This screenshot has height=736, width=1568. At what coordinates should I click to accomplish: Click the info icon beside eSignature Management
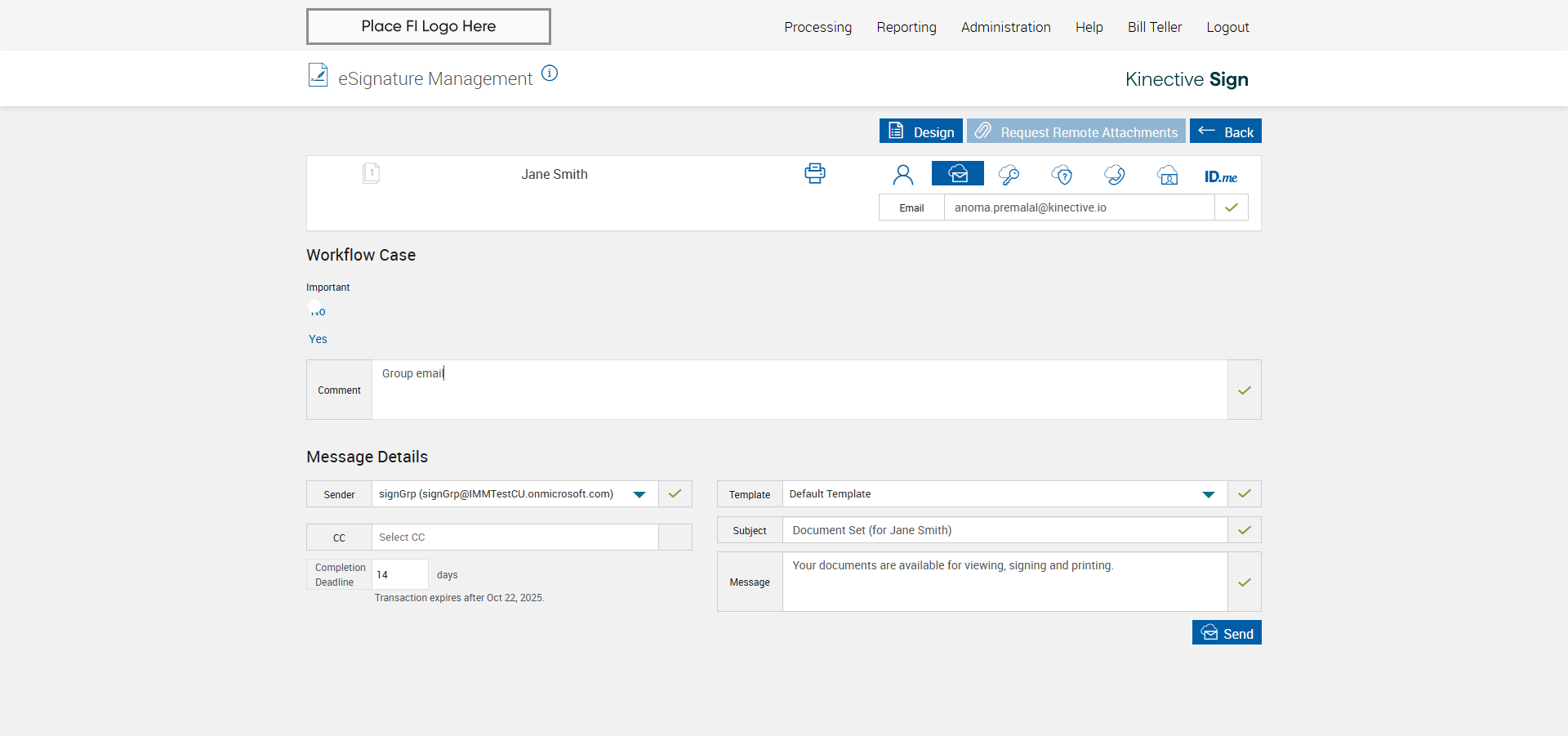550,74
